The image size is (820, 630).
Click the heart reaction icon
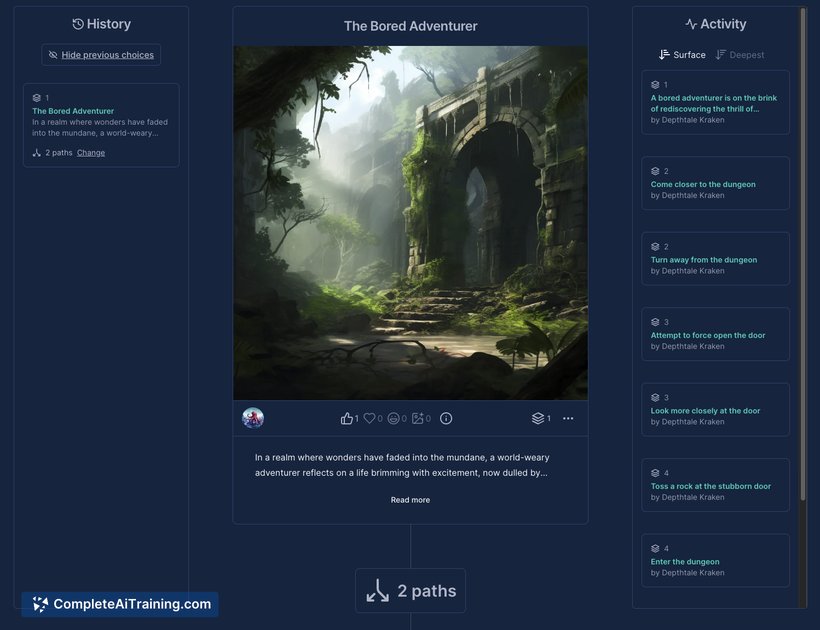(x=369, y=418)
